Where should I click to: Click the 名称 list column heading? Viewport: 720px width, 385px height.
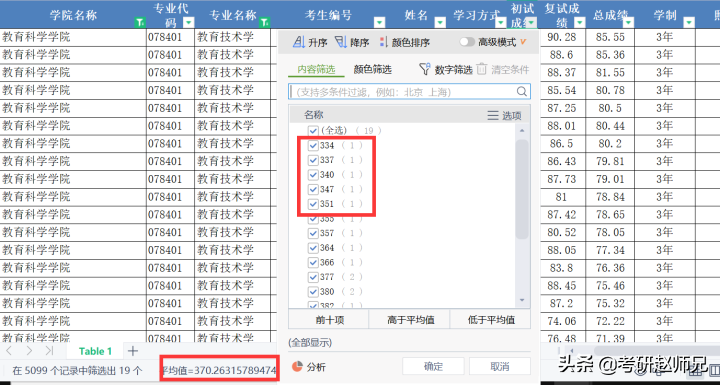pos(314,115)
